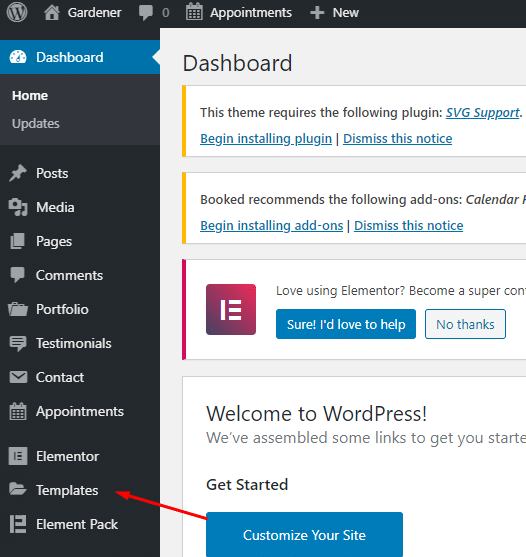Click the Appointments calendar icon in top bar

coord(194,12)
